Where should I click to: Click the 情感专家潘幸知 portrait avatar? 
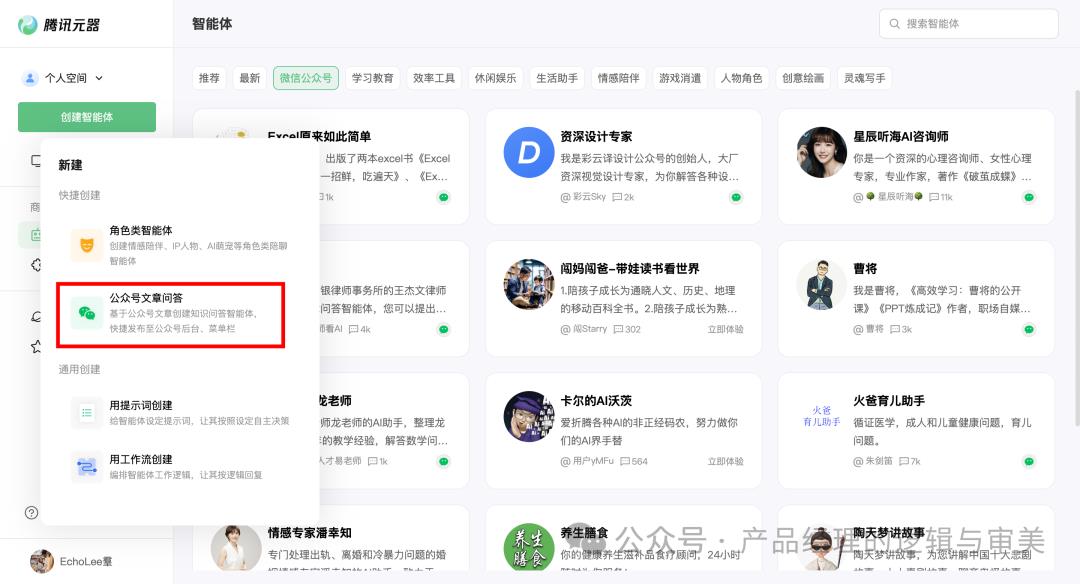pos(236,548)
